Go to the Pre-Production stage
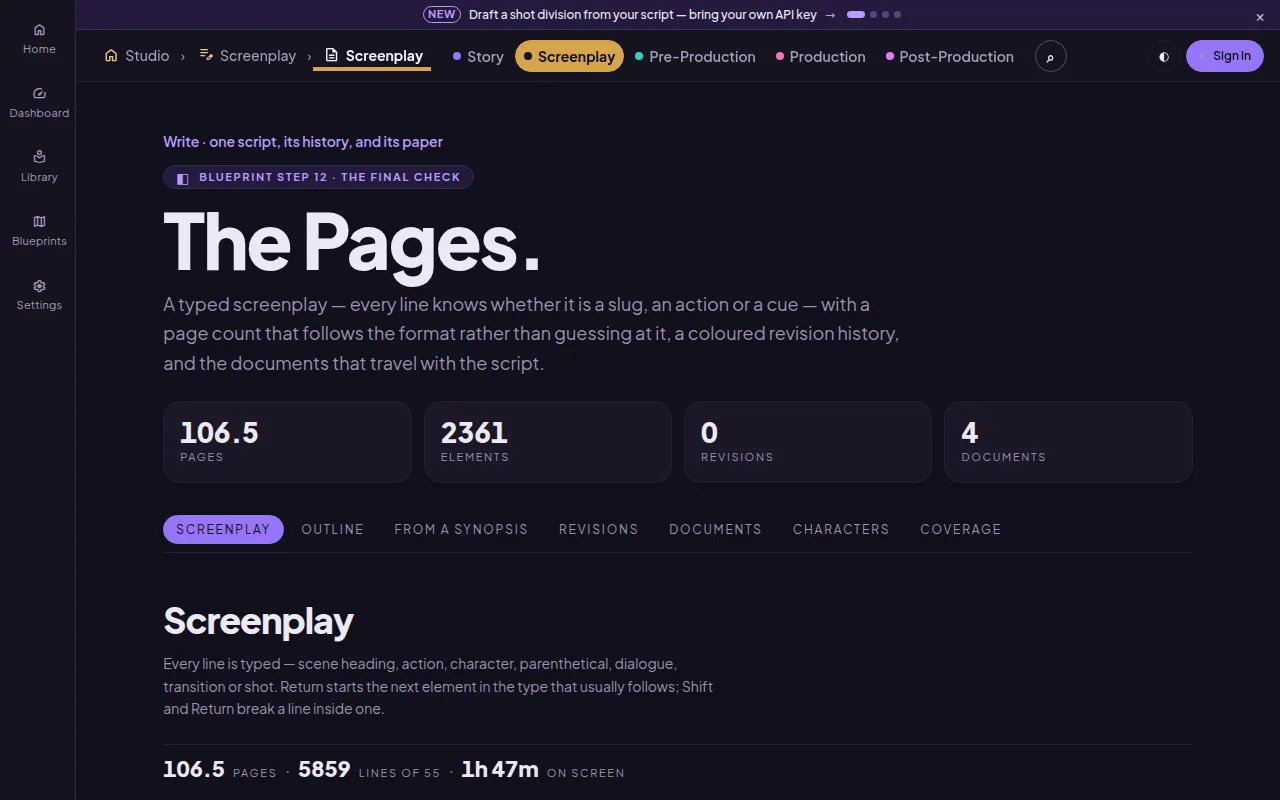The width and height of the screenshot is (1280, 800). [x=695, y=57]
